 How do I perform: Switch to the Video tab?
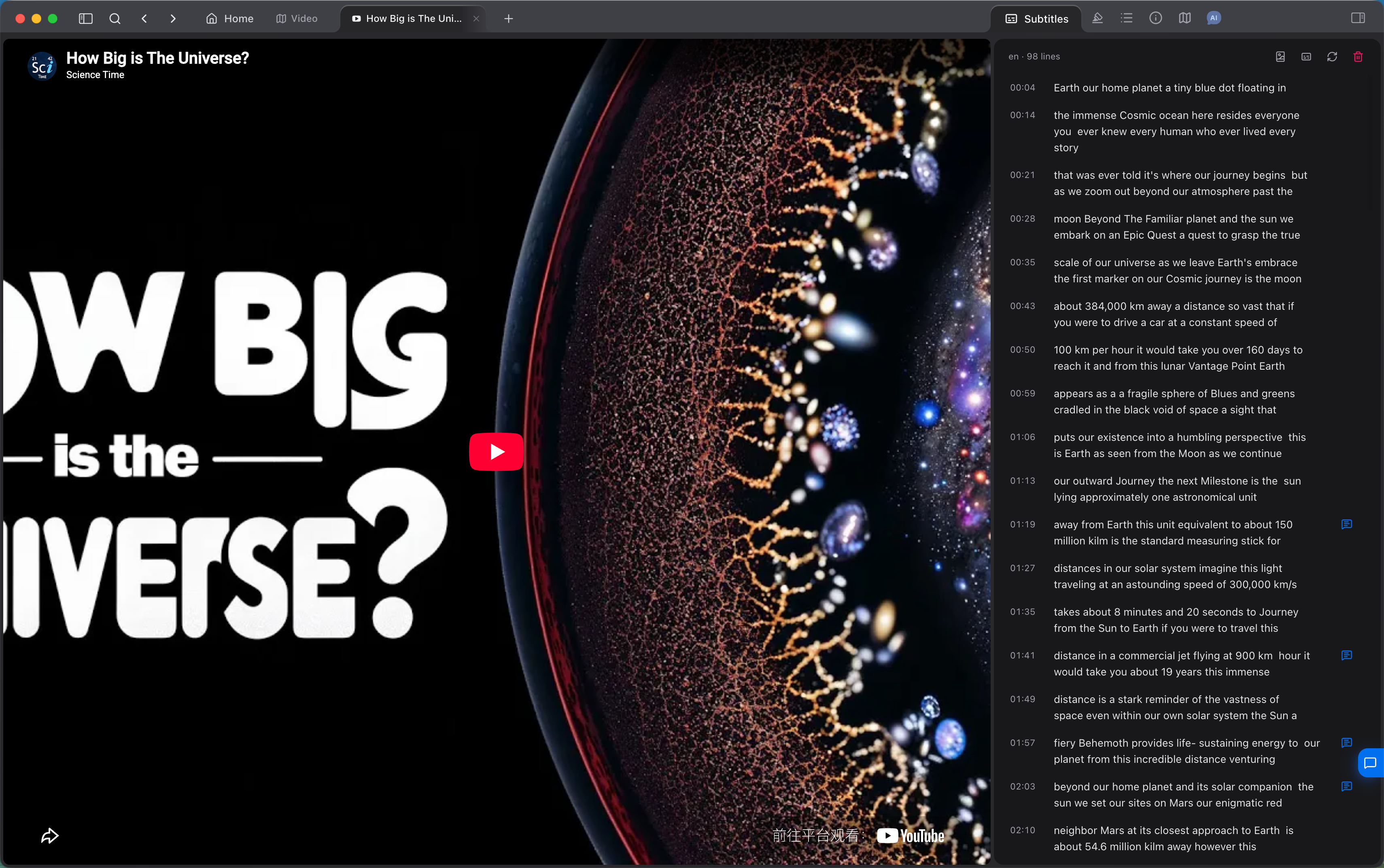click(297, 18)
